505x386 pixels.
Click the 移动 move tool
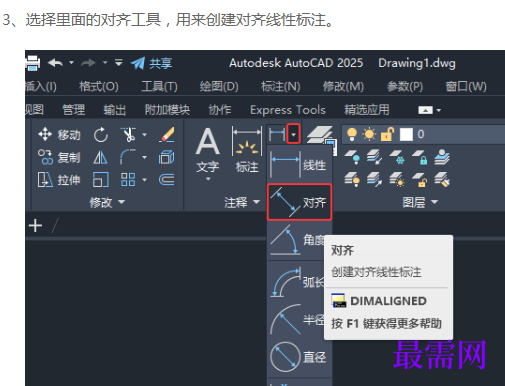coord(59,135)
